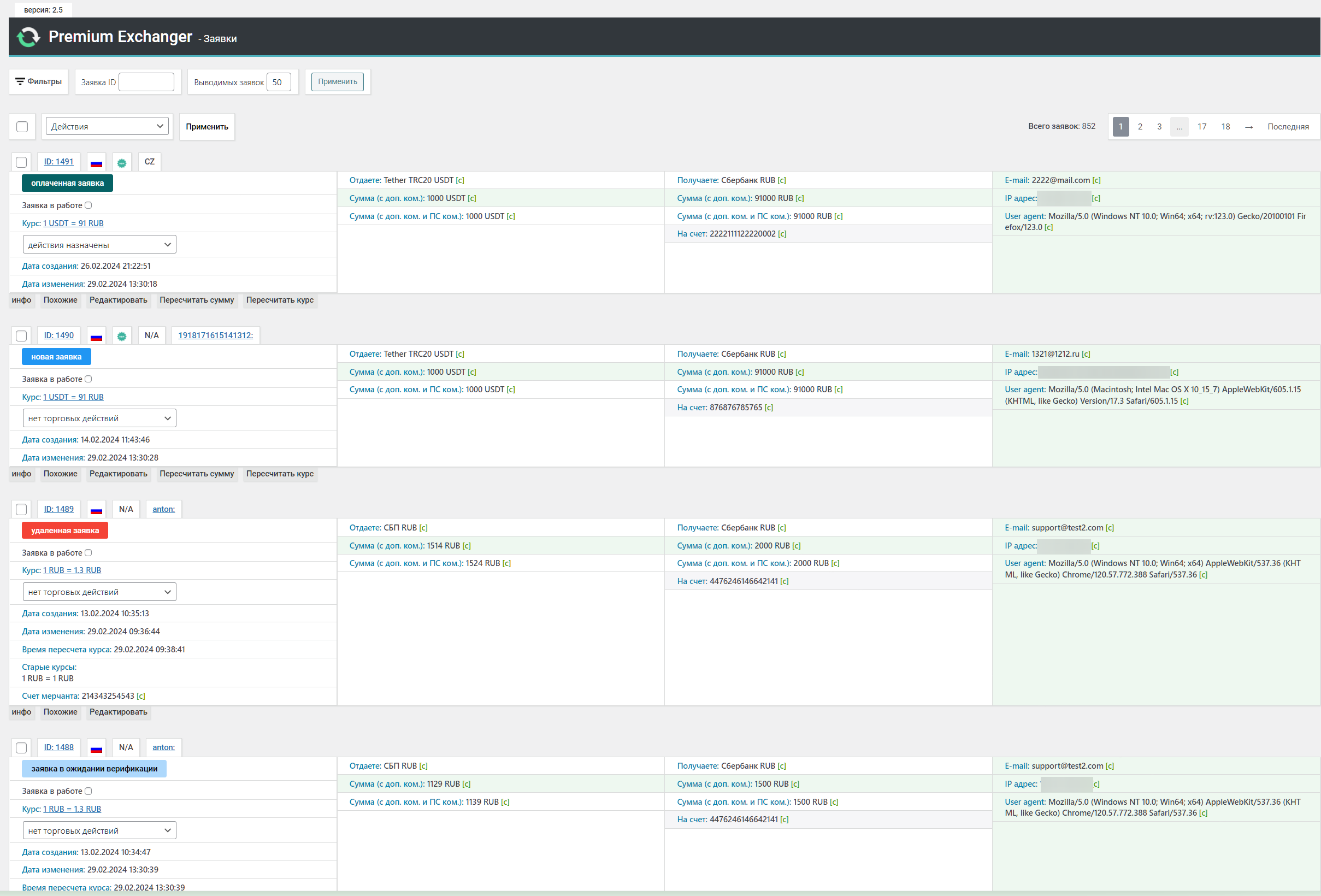Screen dimensions: 1321x896
Task: Open the 'Действия' bulk actions dropdown
Action: coord(107,126)
